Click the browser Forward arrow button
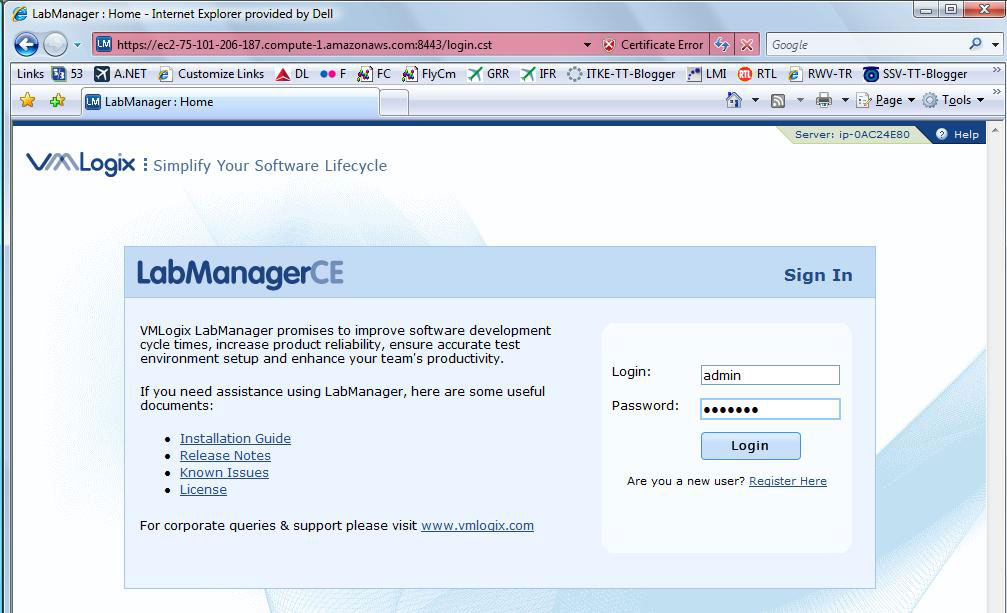 (56, 44)
